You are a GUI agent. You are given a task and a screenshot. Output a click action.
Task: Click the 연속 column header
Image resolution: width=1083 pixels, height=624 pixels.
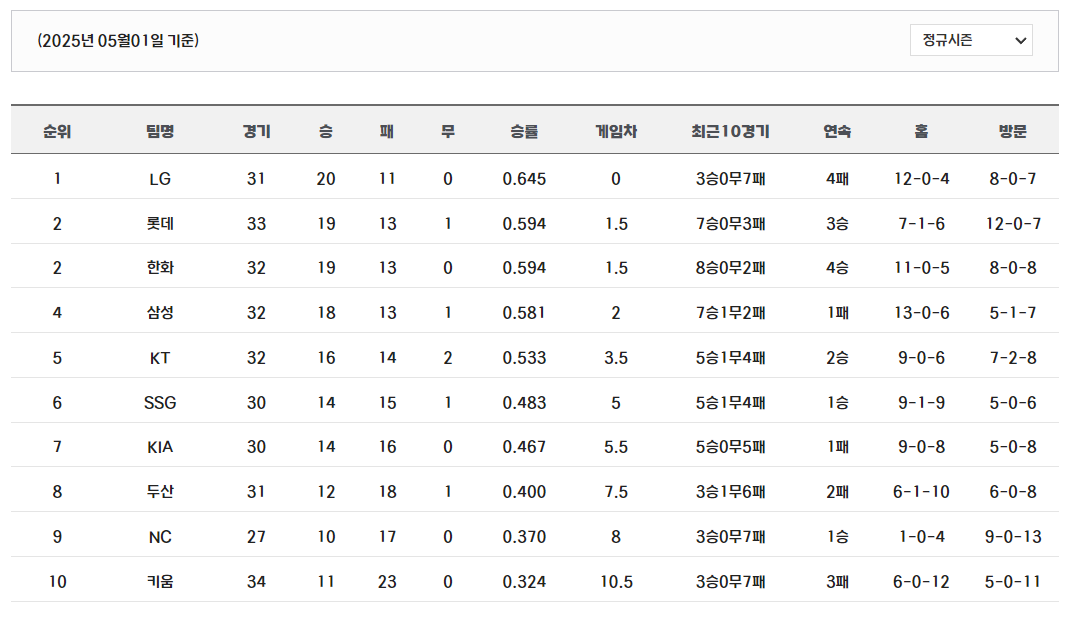(x=837, y=131)
